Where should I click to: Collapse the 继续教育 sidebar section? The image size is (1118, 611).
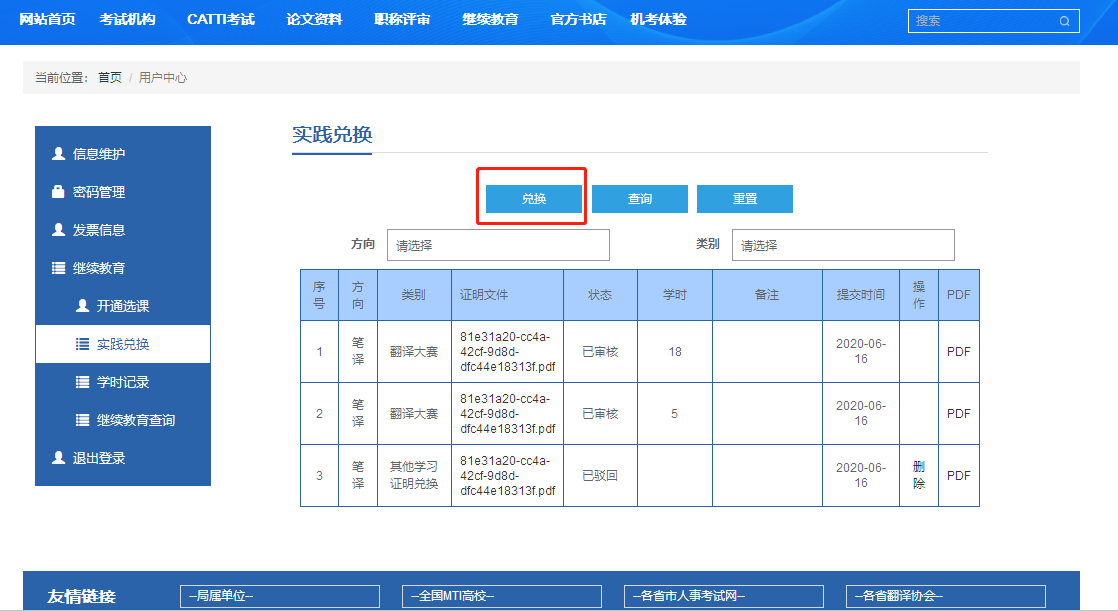[98, 268]
